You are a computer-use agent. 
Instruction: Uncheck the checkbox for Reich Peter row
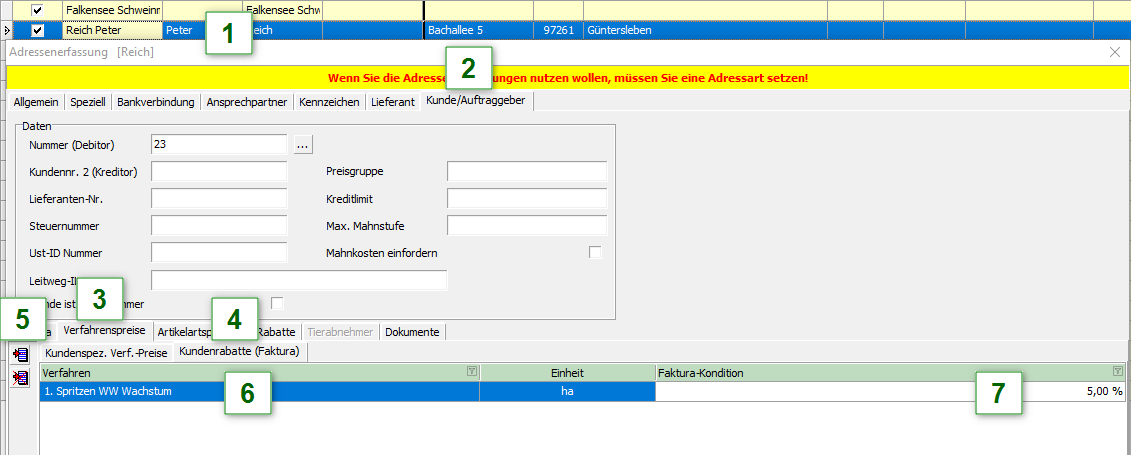pos(38,31)
